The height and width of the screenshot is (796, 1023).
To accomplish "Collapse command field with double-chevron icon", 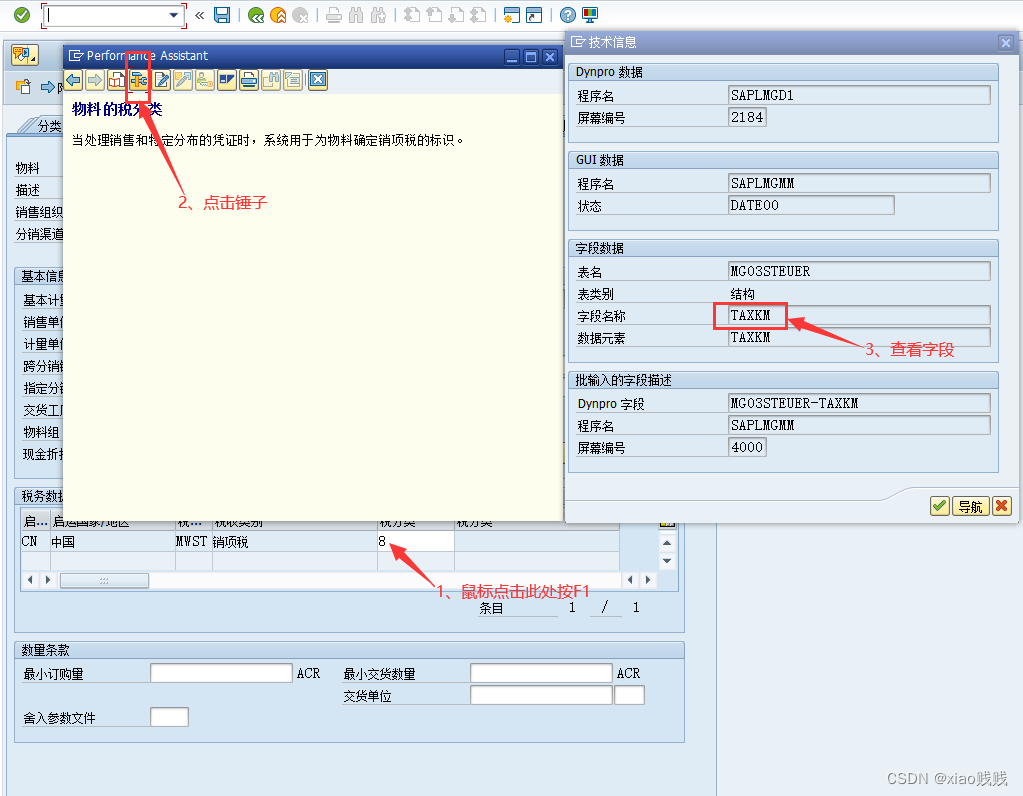I will pos(200,15).
